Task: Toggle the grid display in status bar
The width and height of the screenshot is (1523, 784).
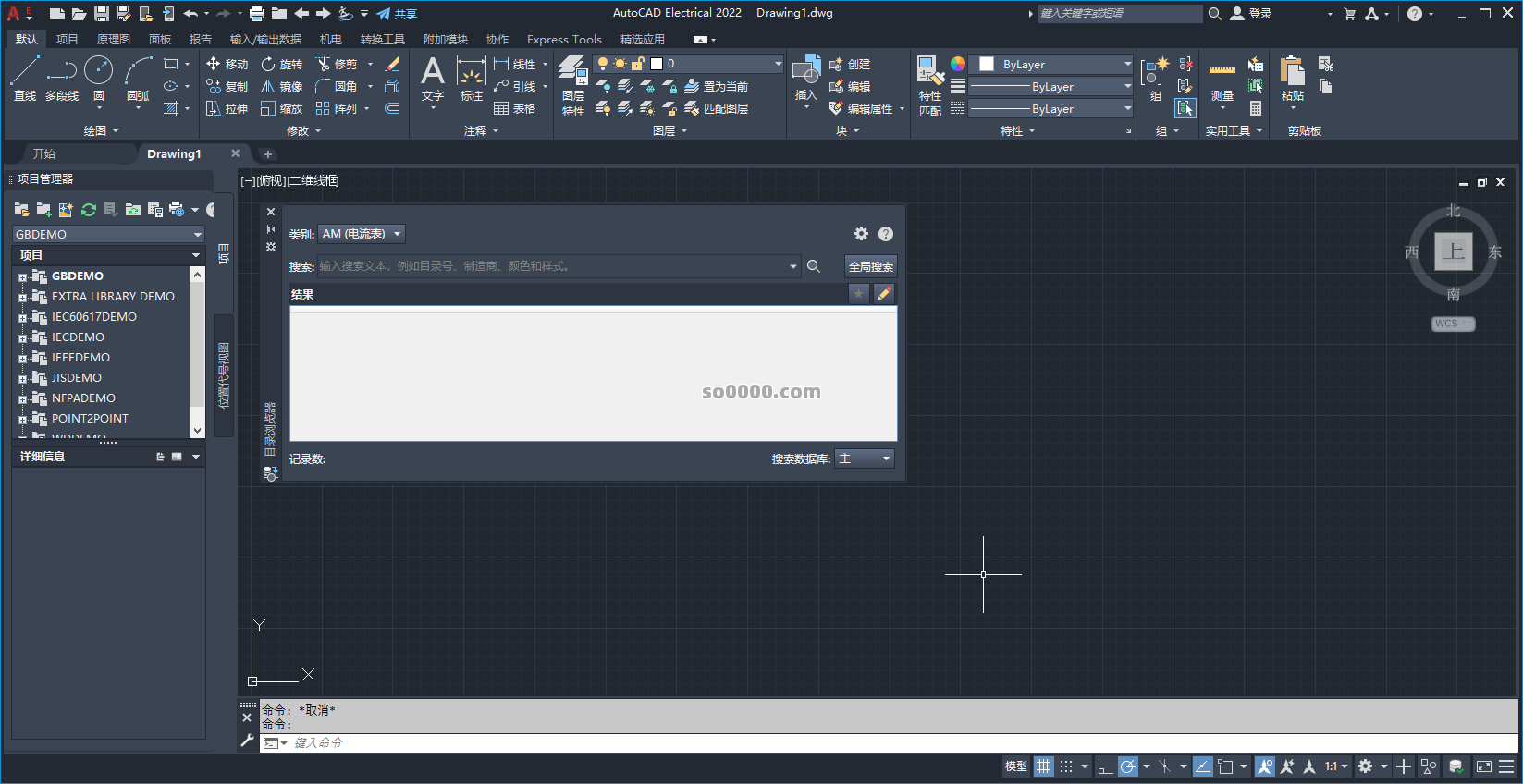Action: [x=1044, y=766]
